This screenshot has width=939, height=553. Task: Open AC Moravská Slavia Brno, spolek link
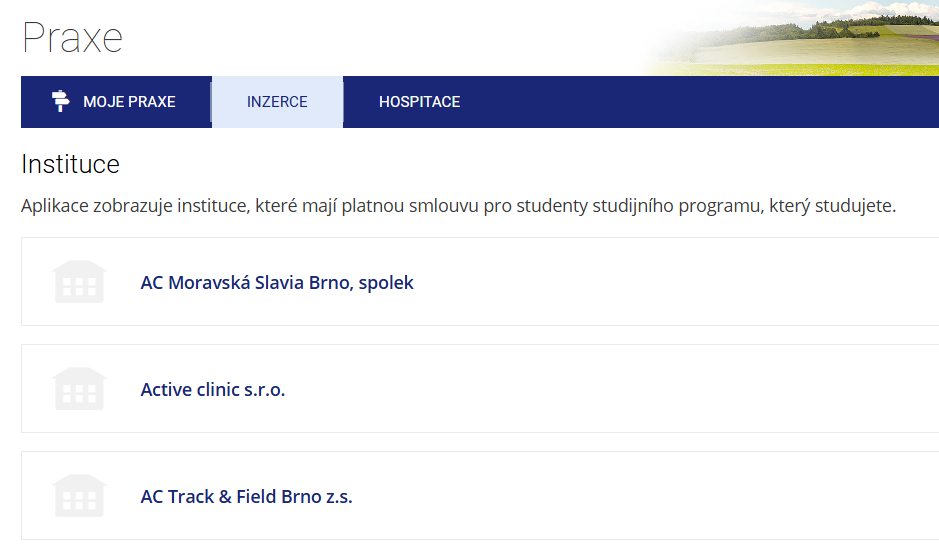tap(277, 283)
